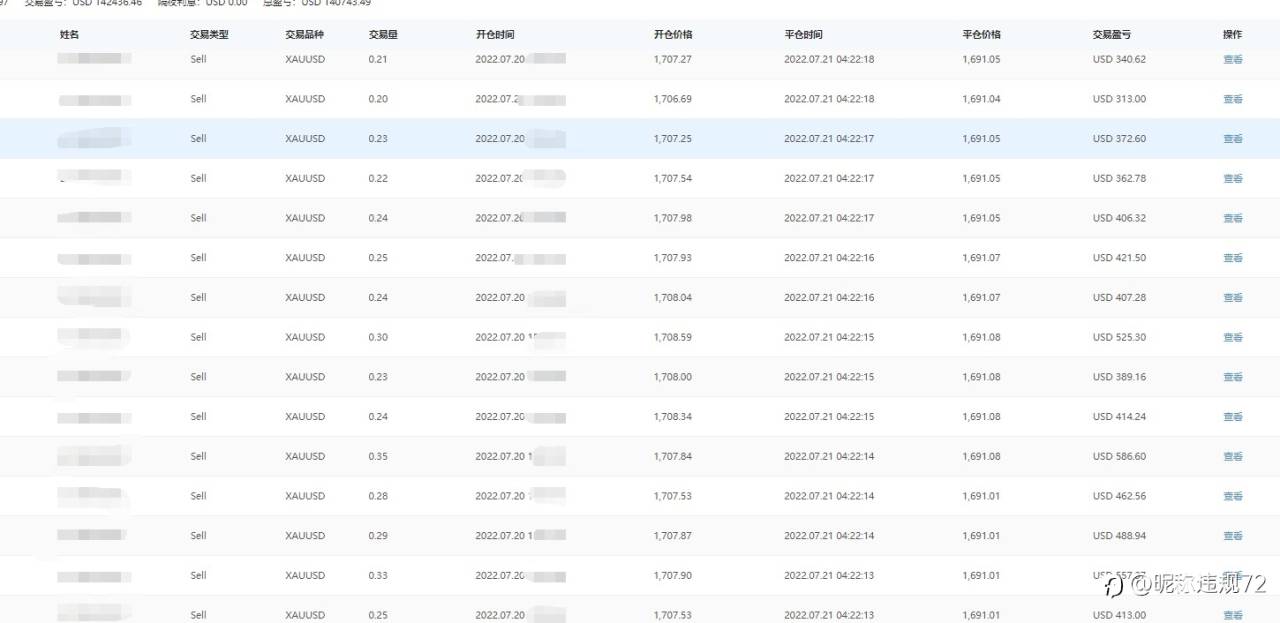This screenshot has height=623, width=1280.
Task: Click the trade volume 0.29
Action: (x=378, y=535)
